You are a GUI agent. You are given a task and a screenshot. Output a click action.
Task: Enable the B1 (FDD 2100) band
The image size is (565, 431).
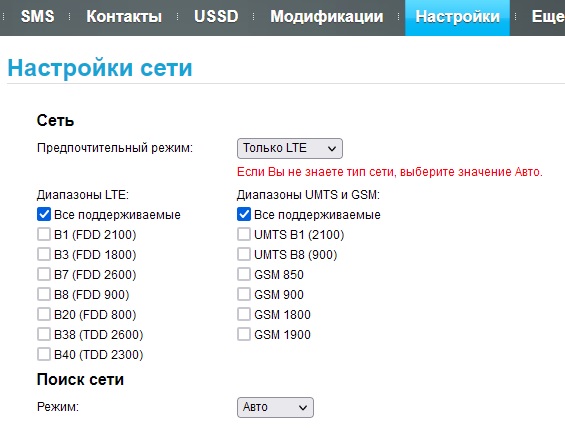44,234
